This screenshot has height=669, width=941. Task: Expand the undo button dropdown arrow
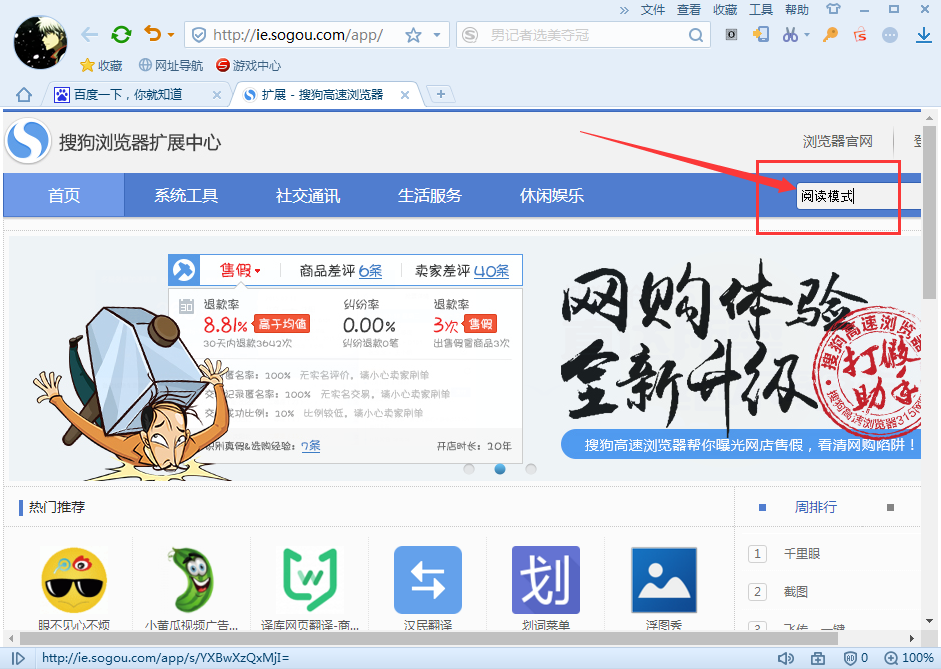tap(173, 33)
